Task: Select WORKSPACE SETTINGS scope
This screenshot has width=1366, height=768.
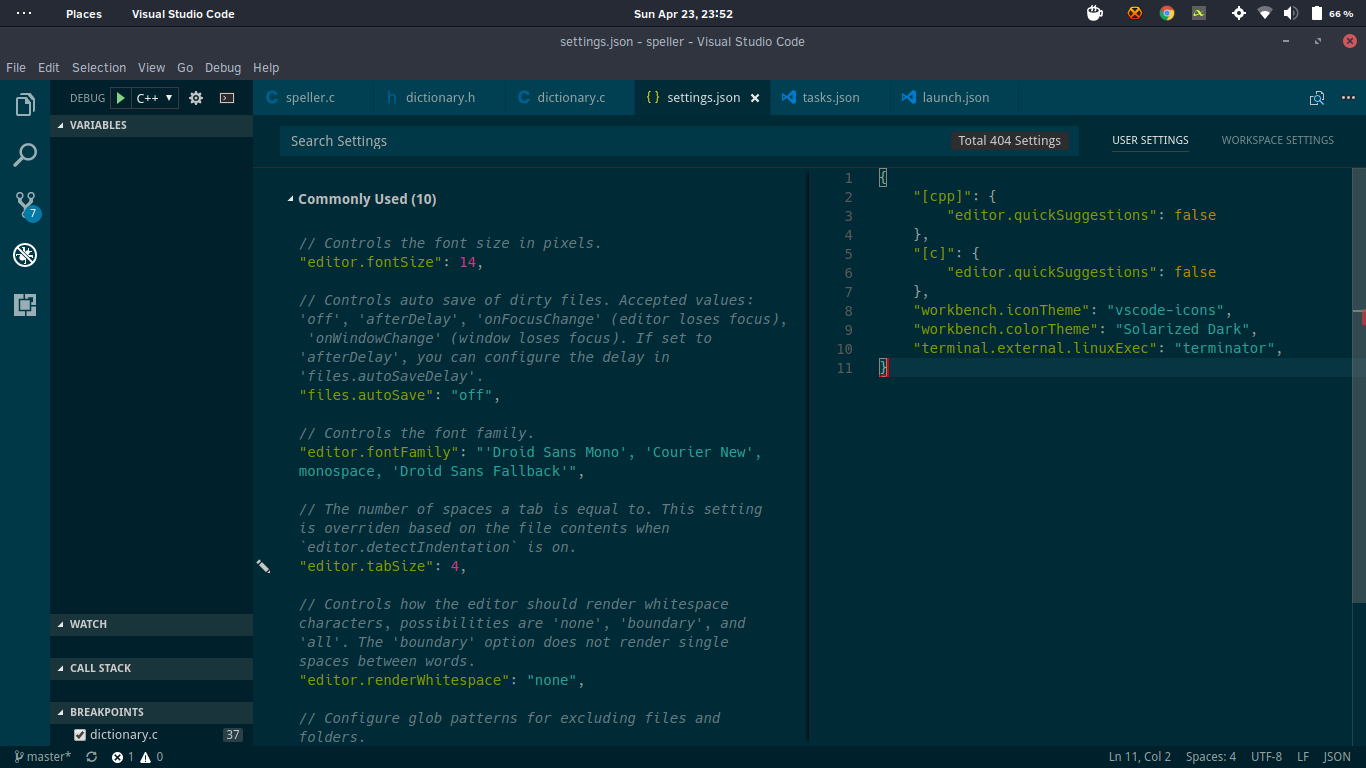Action: click(x=1277, y=141)
